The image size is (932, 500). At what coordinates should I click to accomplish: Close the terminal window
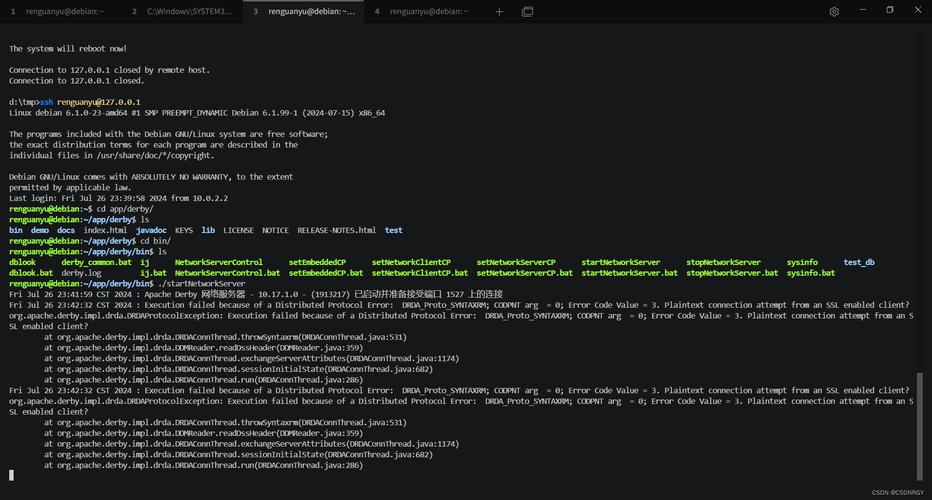916,11
